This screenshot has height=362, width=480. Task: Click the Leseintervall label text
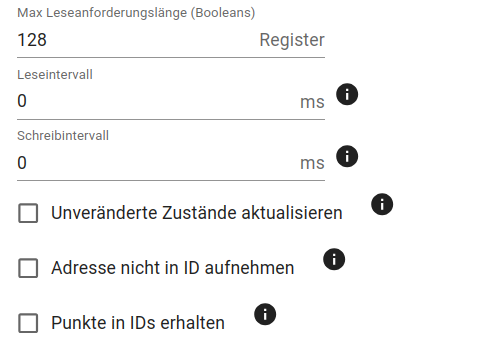55,75
